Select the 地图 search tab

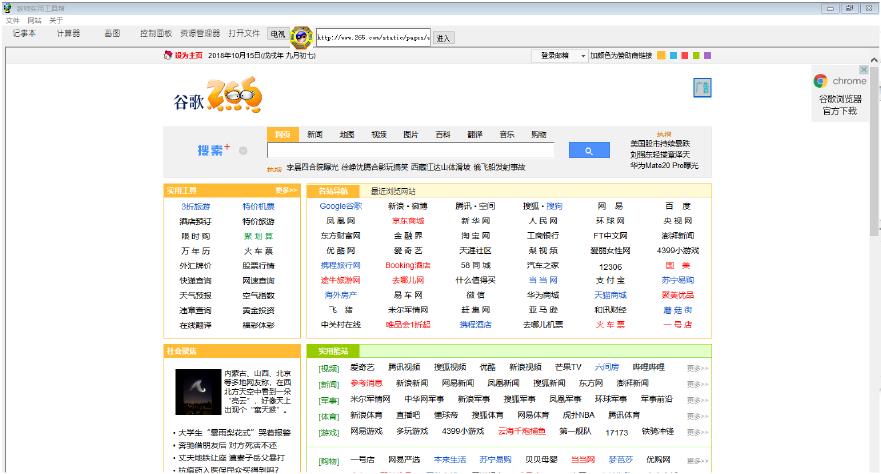(x=347, y=135)
